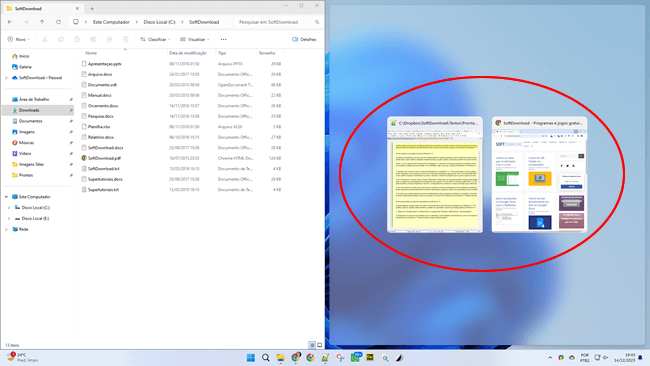Click Este Computador in the breadcrumb
650x366 pixels.
click(x=111, y=22)
